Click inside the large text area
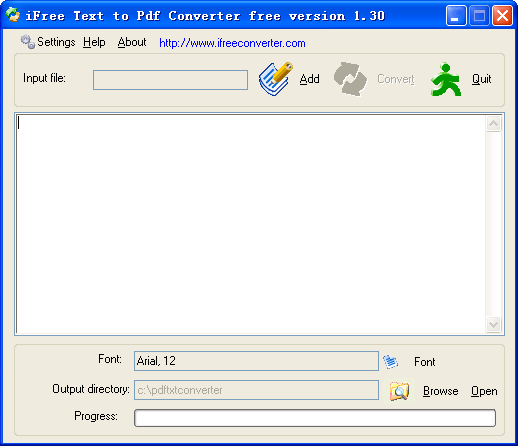The width and height of the screenshot is (518, 446). click(251, 224)
